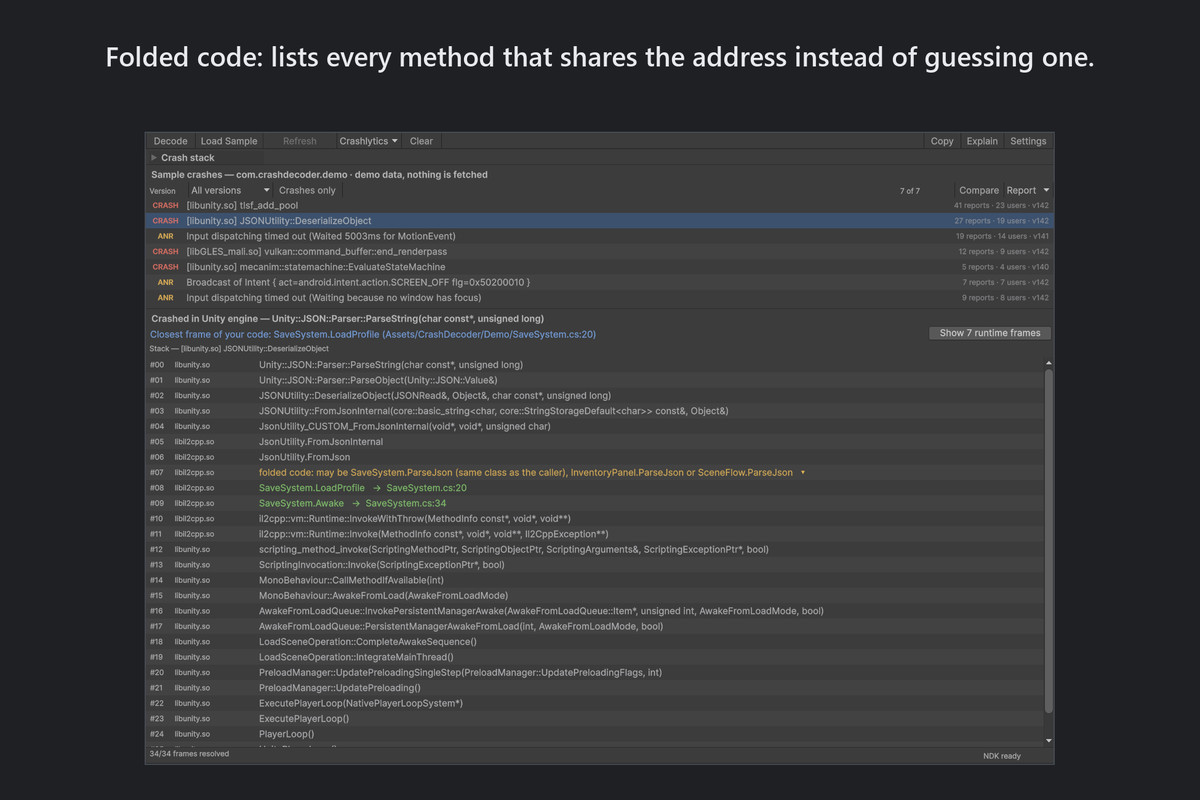Click the Decode button
This screenshot has width=1200, height=800.
(170, 141)
